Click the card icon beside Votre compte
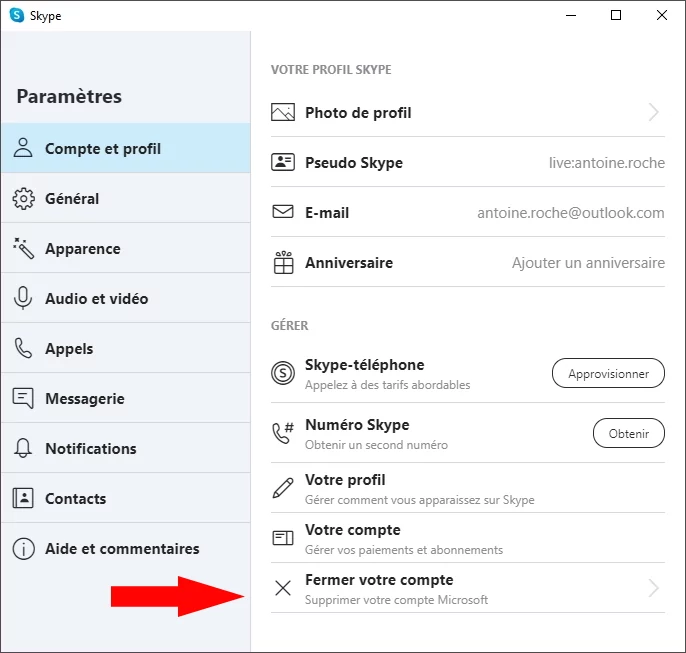Image resolution: width=686 pixels, height=653 pixels. tap(283, 538)
